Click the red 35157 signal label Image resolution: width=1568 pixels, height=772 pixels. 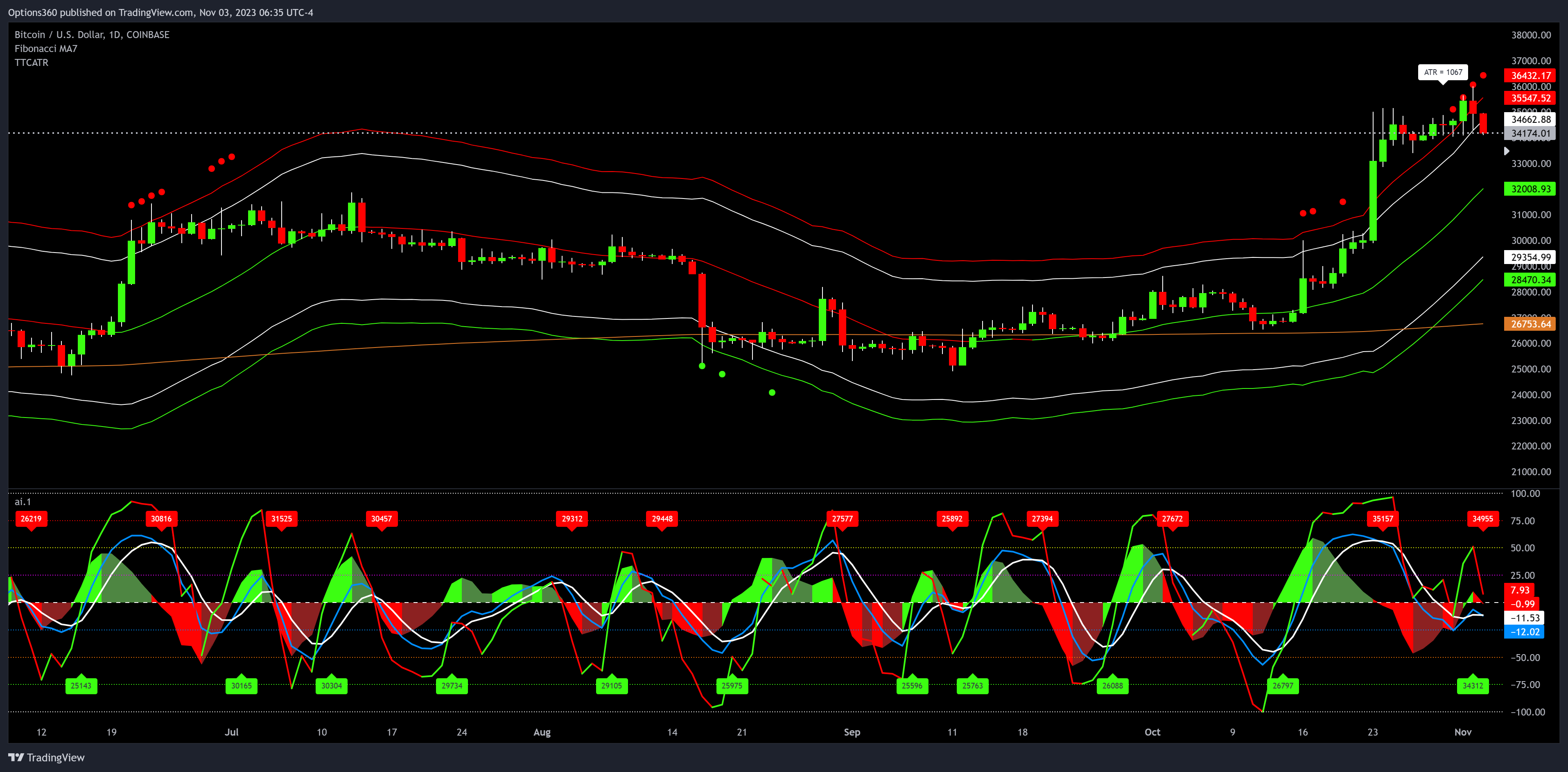pyautogui.click(x=1383, y=519)
